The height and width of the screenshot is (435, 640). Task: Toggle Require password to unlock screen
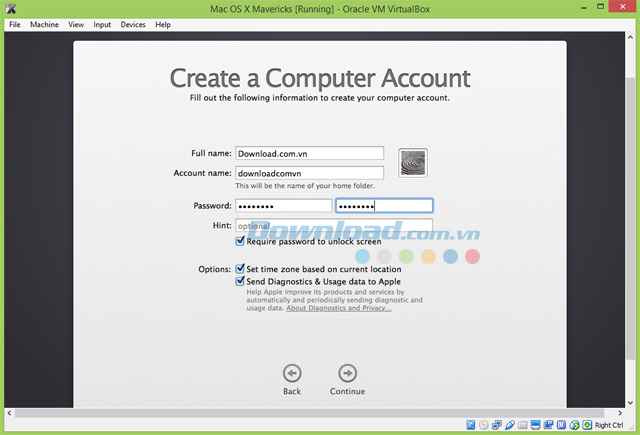tap(240, 241)
